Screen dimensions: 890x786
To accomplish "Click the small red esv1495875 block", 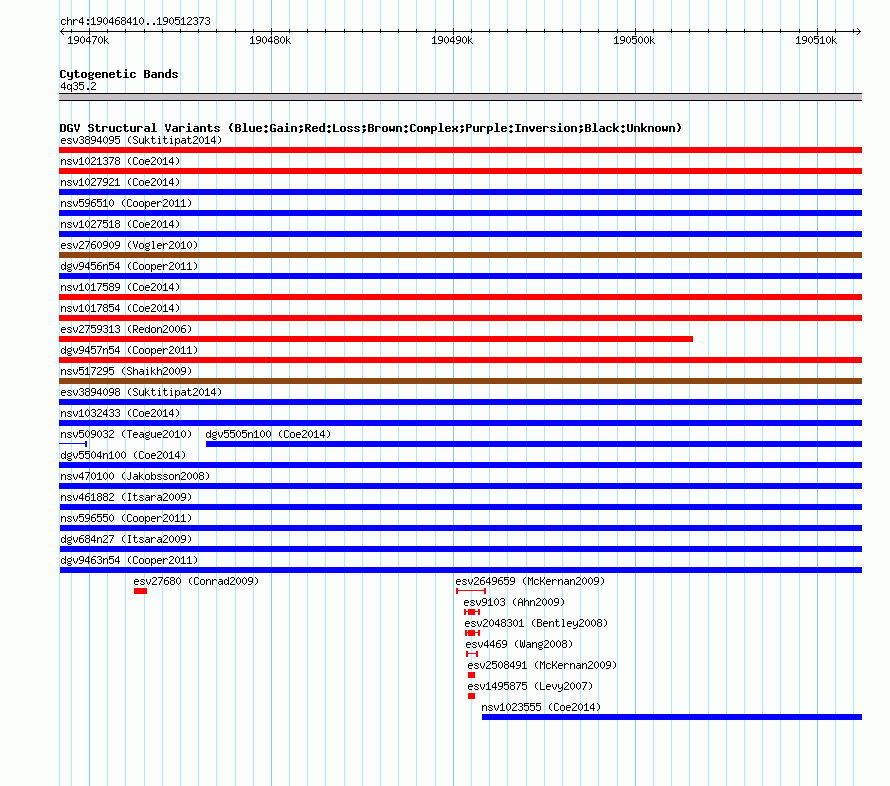I will click(471, 696).
